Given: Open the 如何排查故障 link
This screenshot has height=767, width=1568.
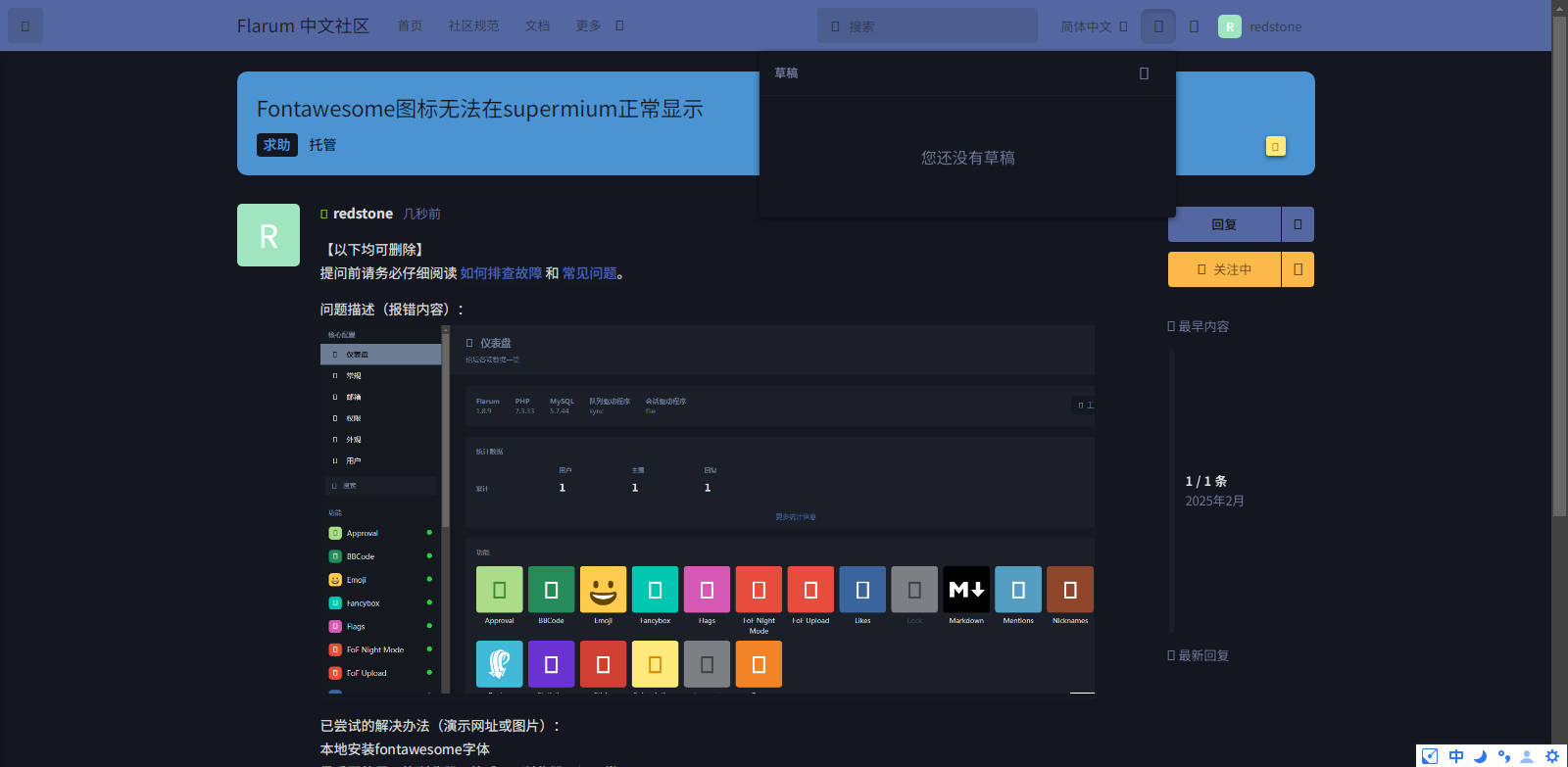Looking at the screenshot, I should (x=501, y=273).
